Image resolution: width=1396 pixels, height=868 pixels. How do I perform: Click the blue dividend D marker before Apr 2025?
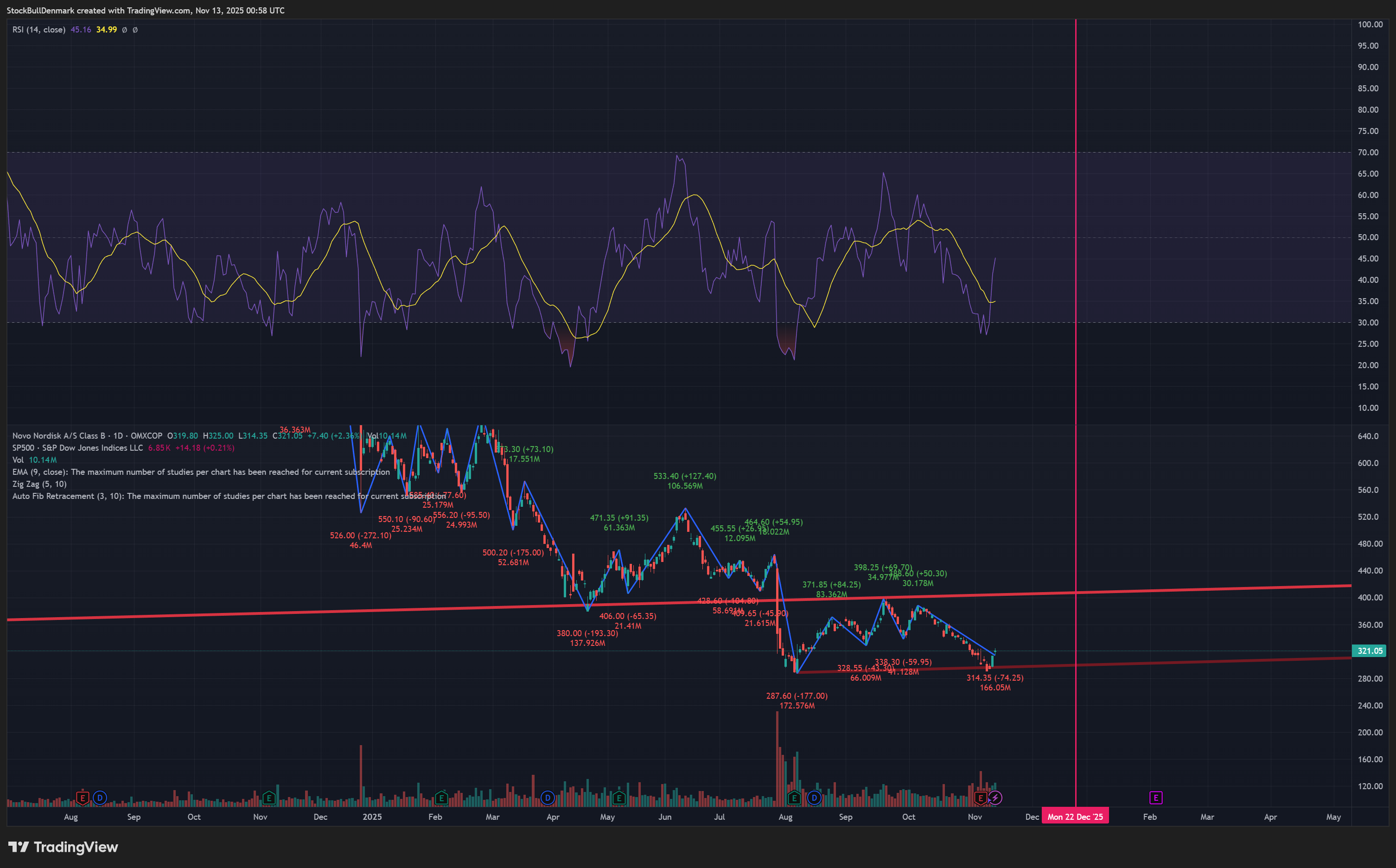pyautogui.click(x=548, y=798)
